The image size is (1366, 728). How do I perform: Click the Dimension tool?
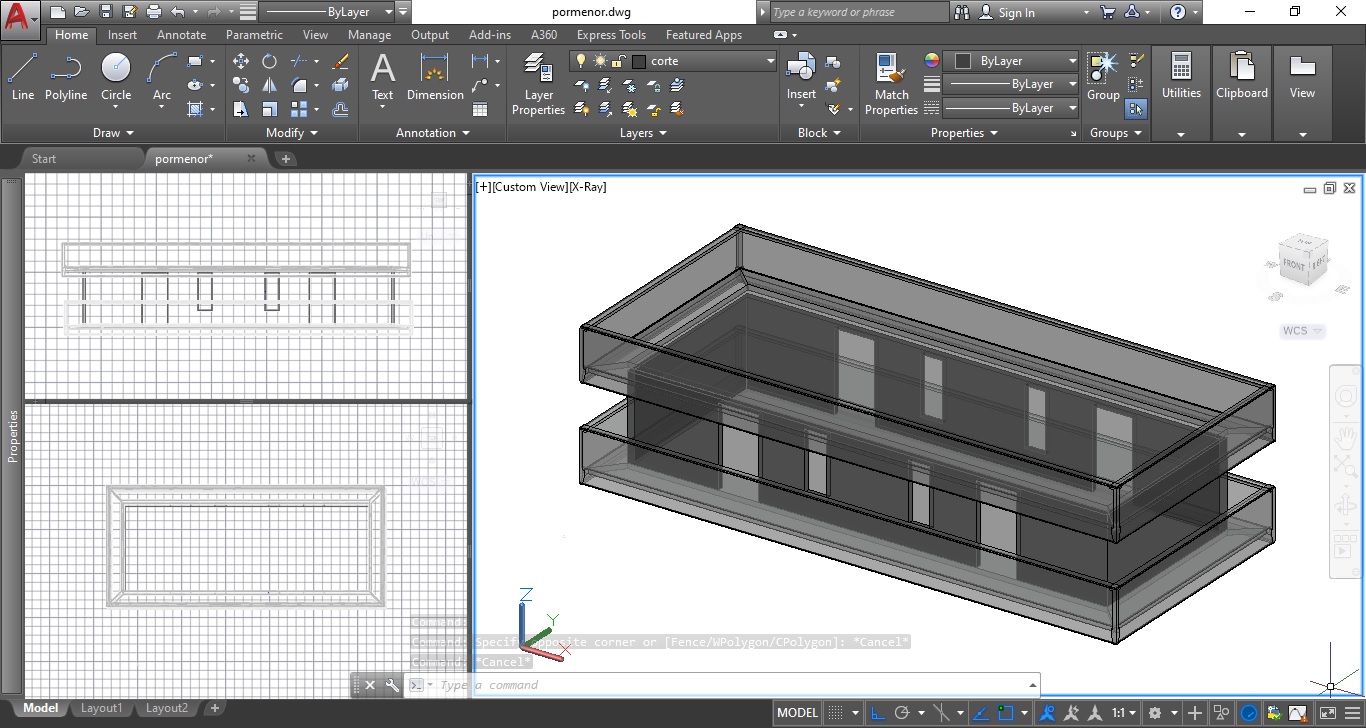[x=435, y=77]
